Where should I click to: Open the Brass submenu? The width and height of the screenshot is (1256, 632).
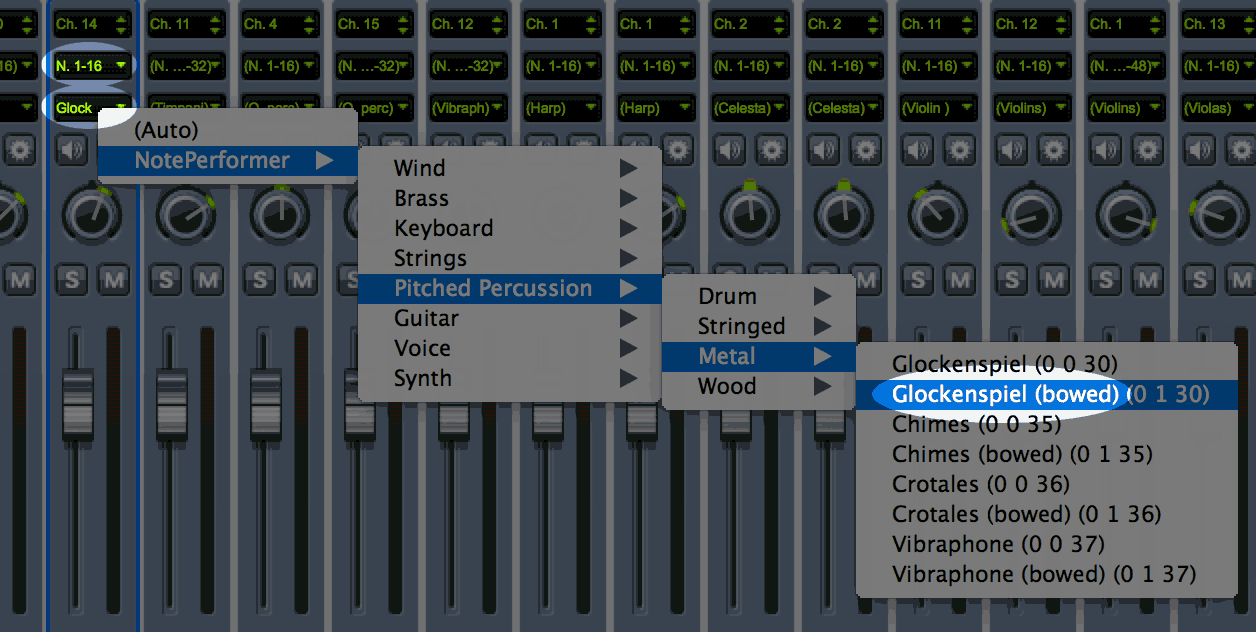click(x=510, y=198)
